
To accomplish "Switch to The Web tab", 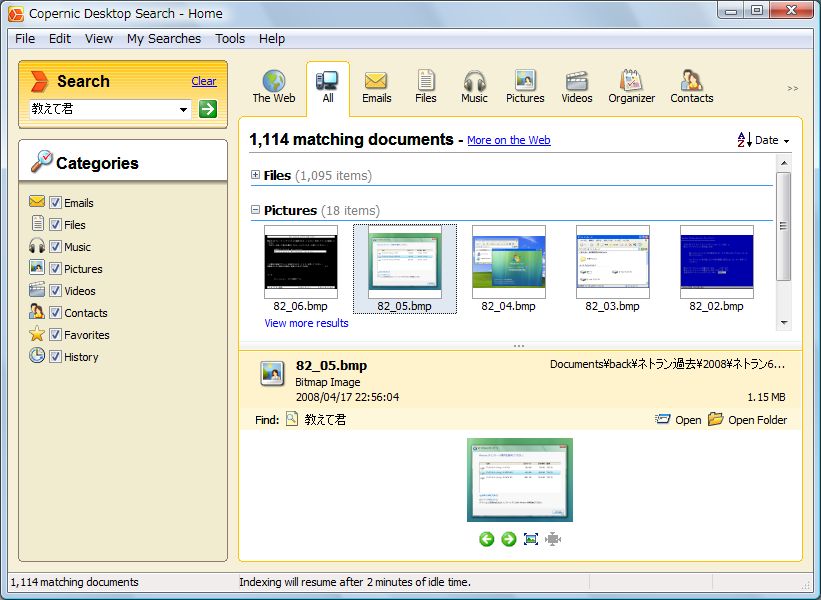I will [x=274, y=87].
